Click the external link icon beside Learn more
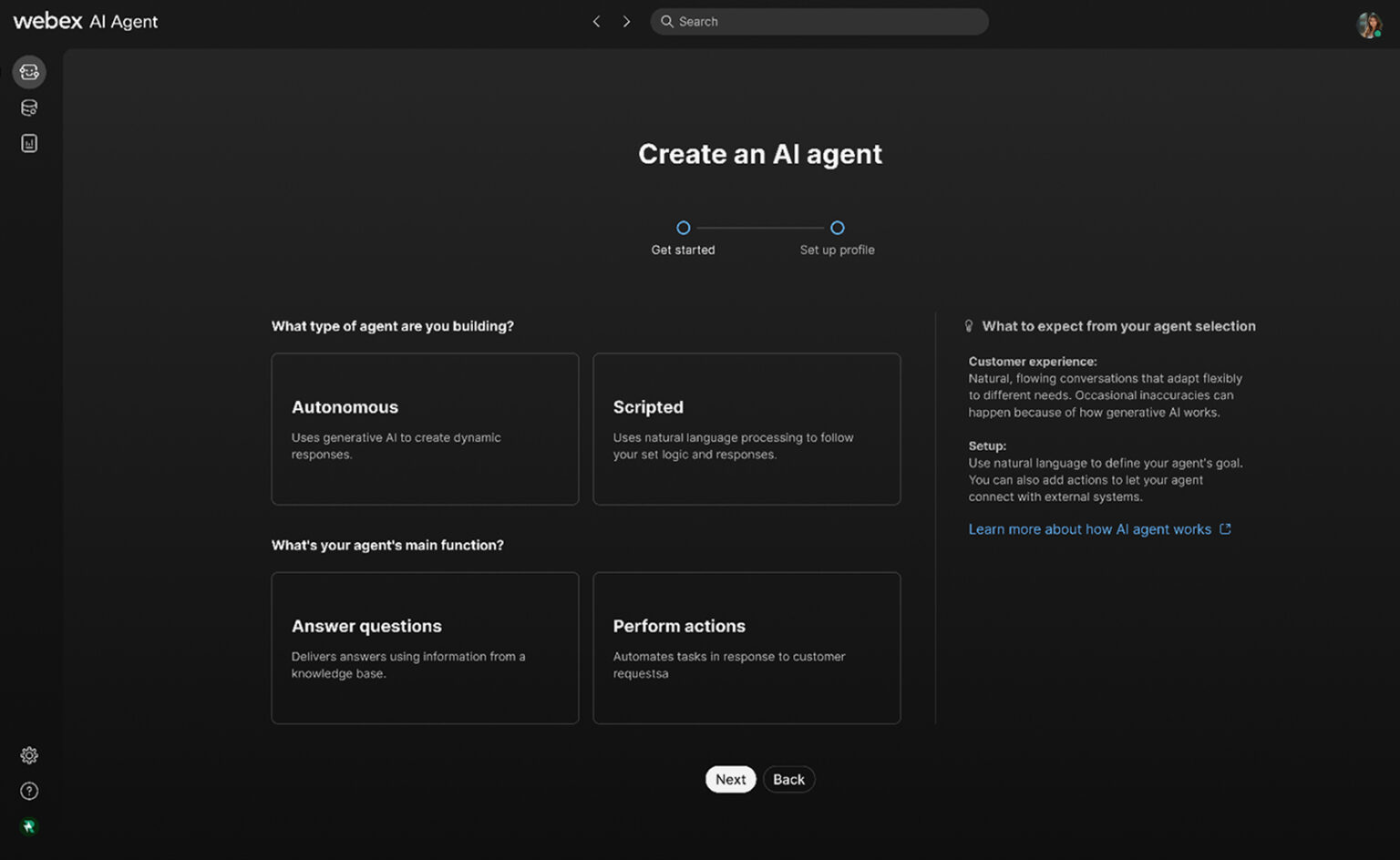1400x860 pixels. pos(1226,528)
